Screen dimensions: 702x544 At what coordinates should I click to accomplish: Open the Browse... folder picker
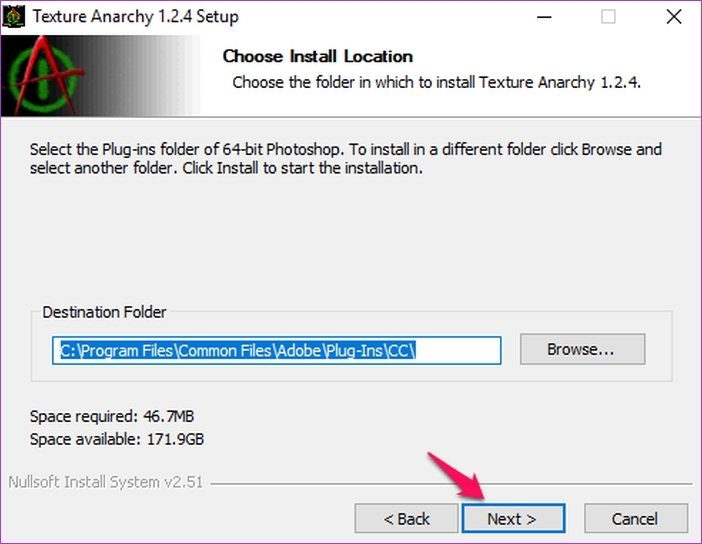[x=582, y=349]
